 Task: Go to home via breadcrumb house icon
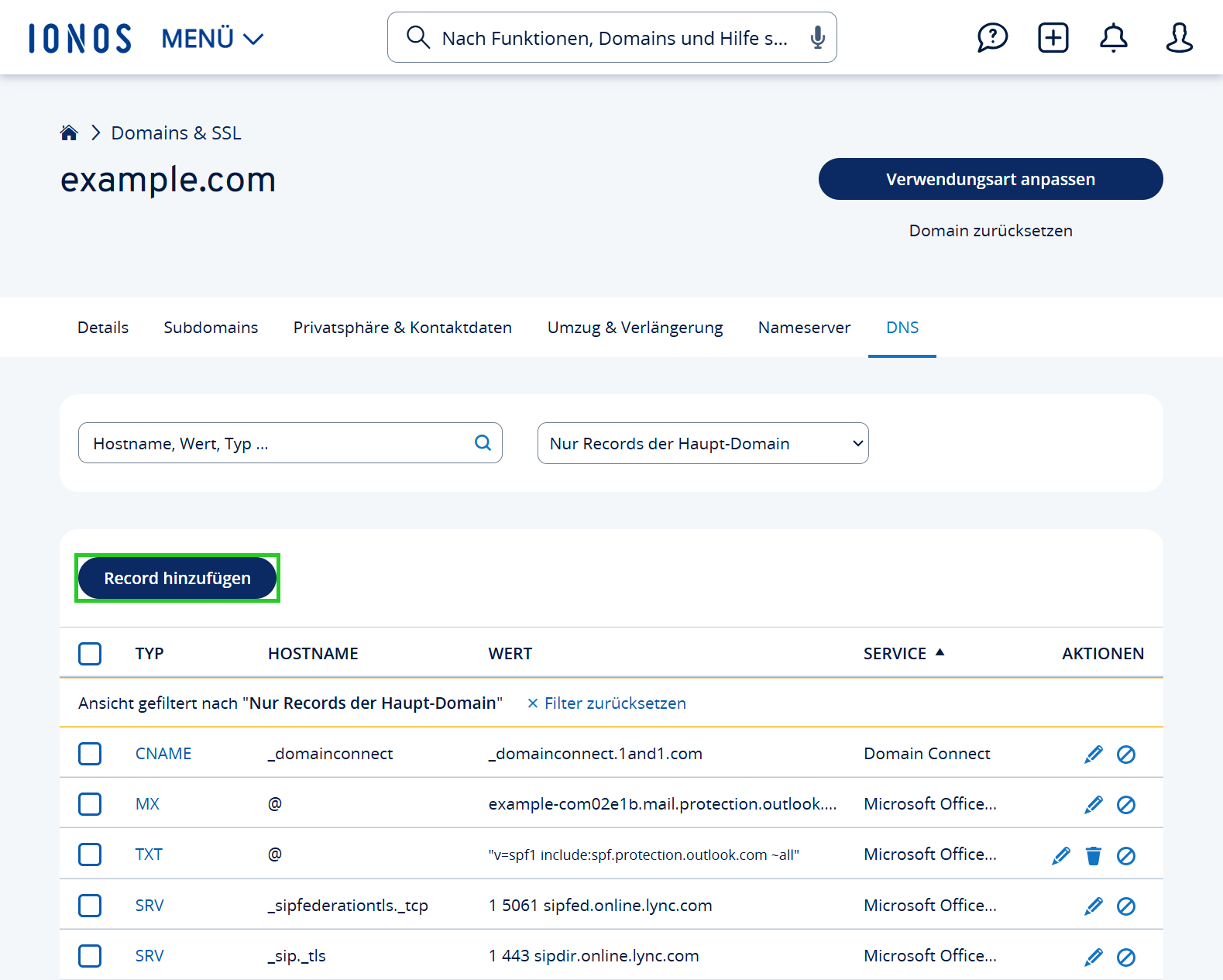click(69, 132)
